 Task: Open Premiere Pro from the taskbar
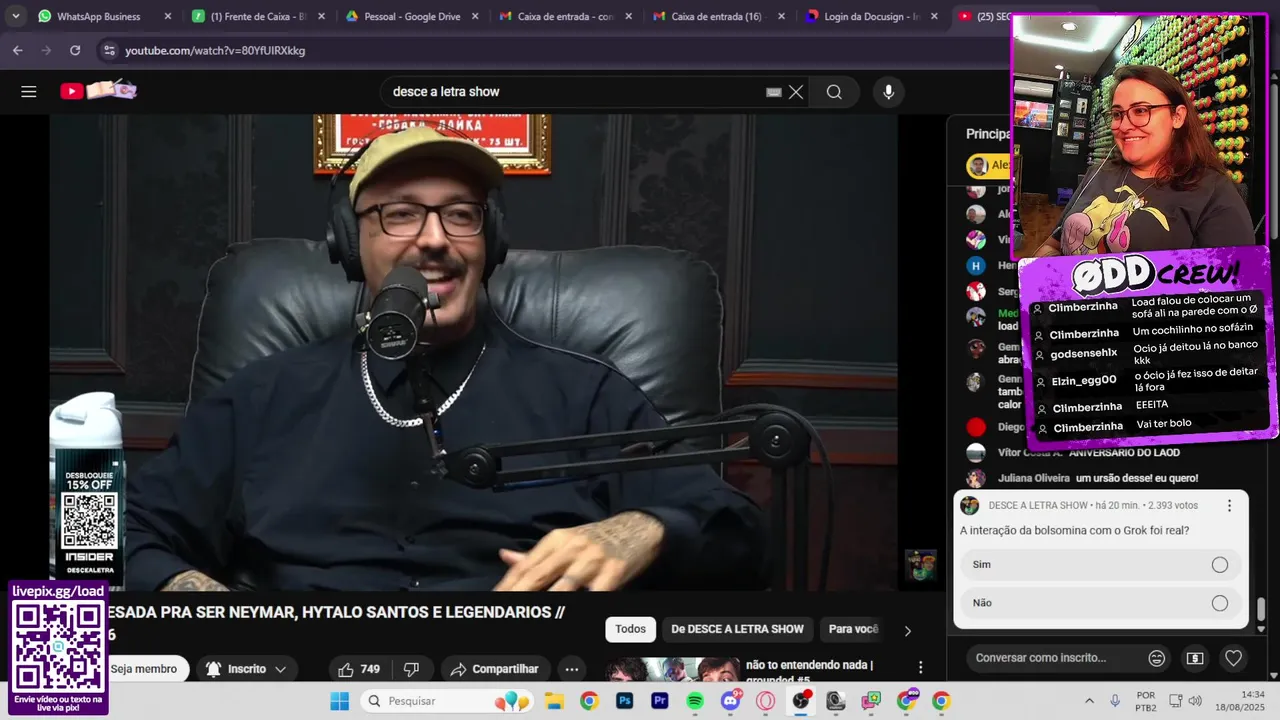(x=660, y=701)
